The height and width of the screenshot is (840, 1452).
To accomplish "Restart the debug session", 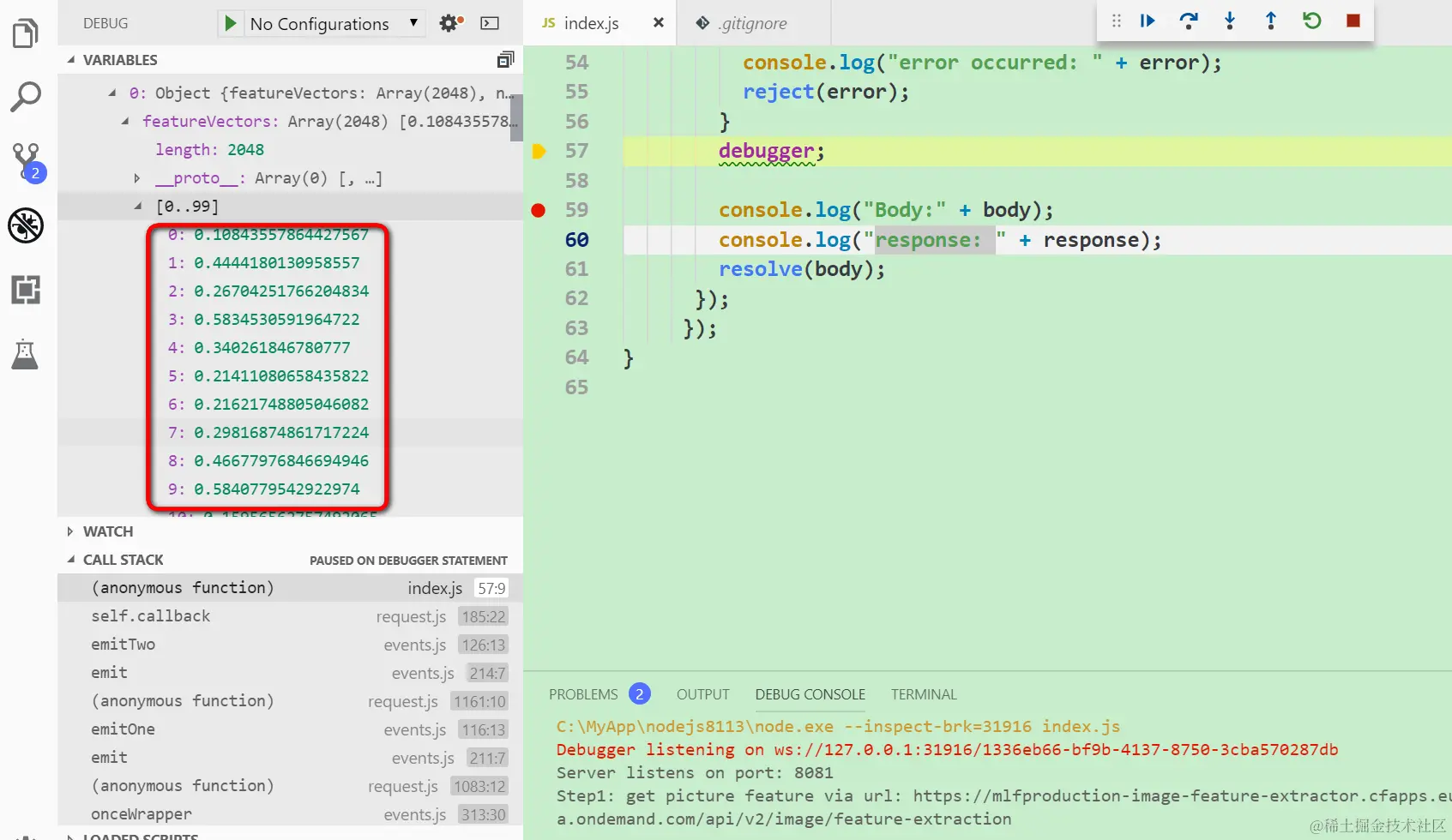I will (1312, 21).
